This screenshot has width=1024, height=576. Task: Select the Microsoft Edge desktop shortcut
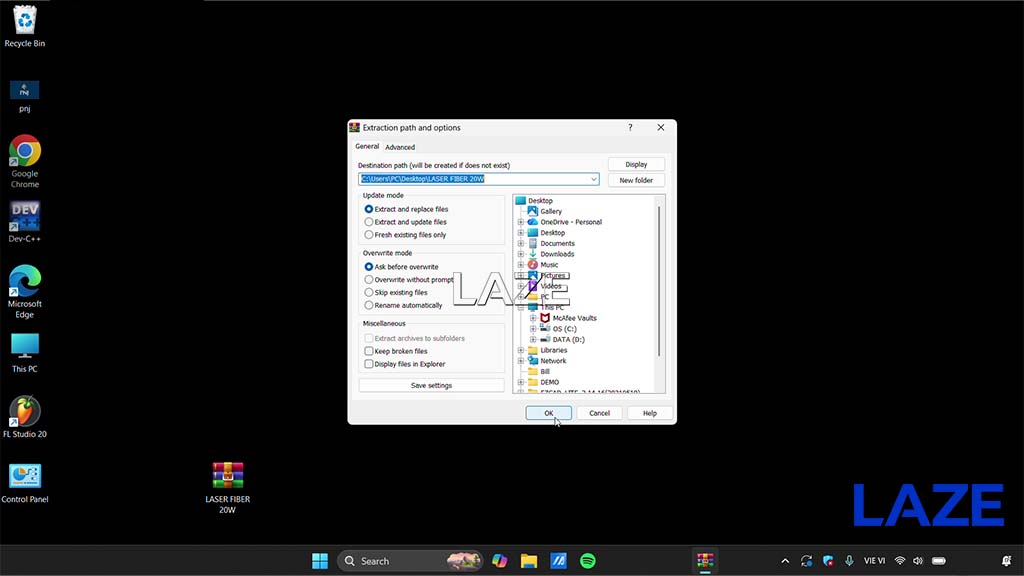point(25,292)
